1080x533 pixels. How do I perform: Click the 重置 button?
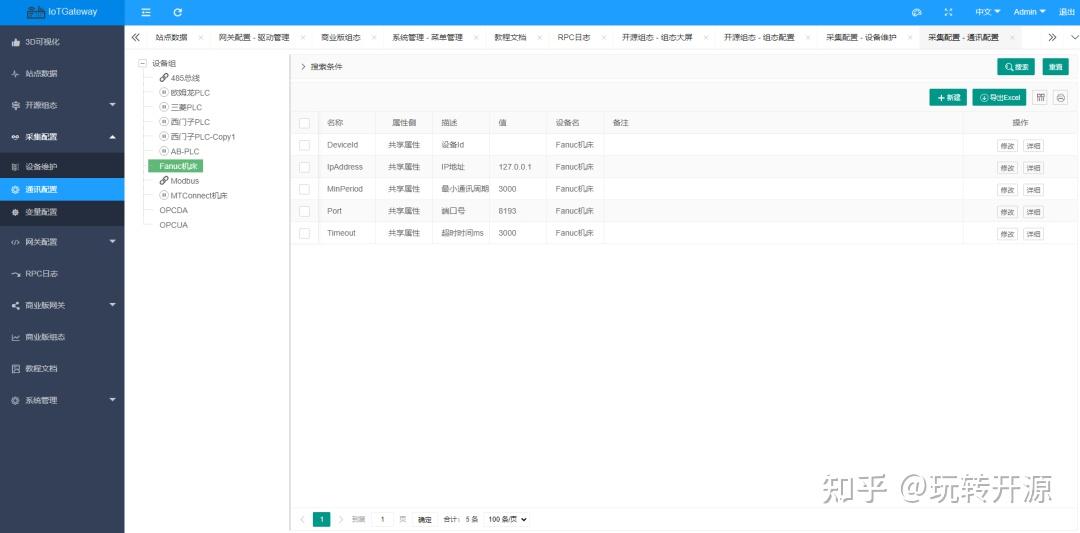(x=1055, y=67)
